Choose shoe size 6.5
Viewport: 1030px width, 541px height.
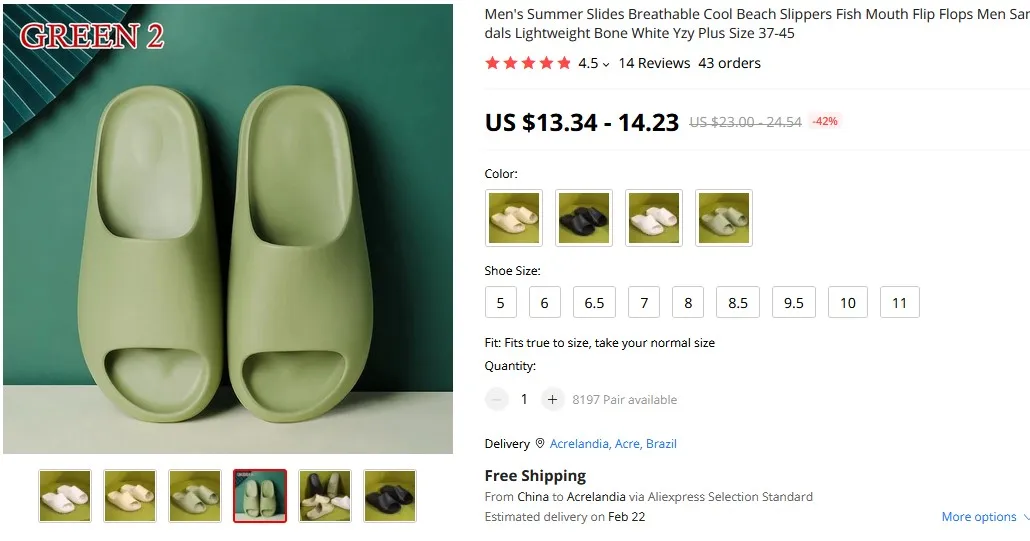pos(594,303)
